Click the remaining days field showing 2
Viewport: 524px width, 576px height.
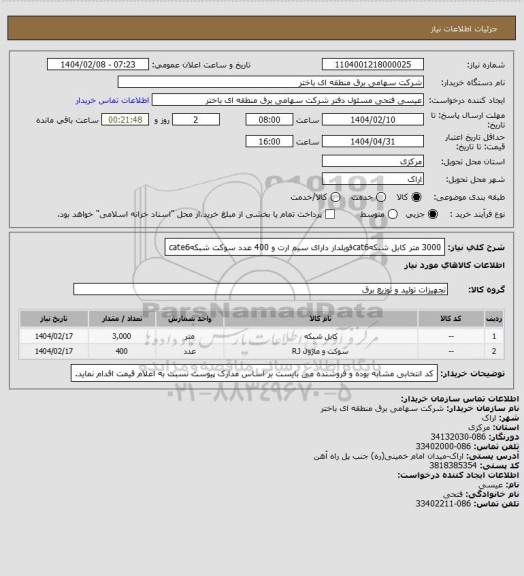196,120
